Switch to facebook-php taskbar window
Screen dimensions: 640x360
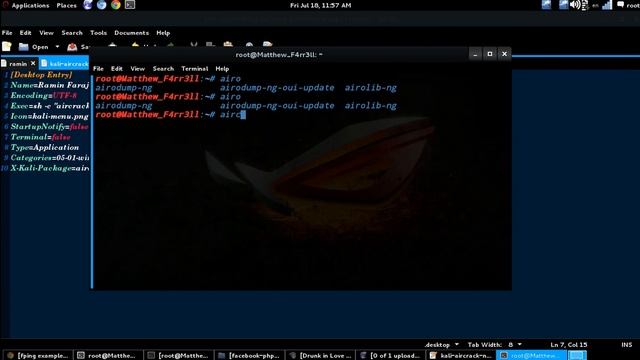249,355
